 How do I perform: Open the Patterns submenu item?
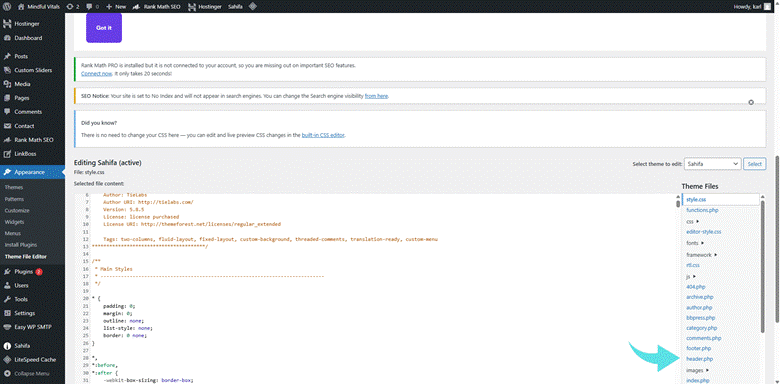14,199
